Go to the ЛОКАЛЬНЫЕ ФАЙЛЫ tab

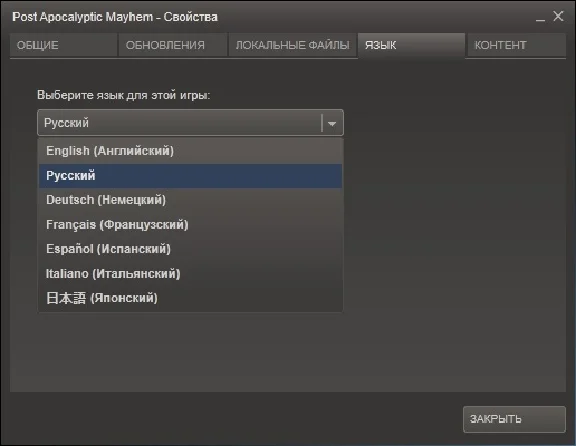tap(292, 45)
